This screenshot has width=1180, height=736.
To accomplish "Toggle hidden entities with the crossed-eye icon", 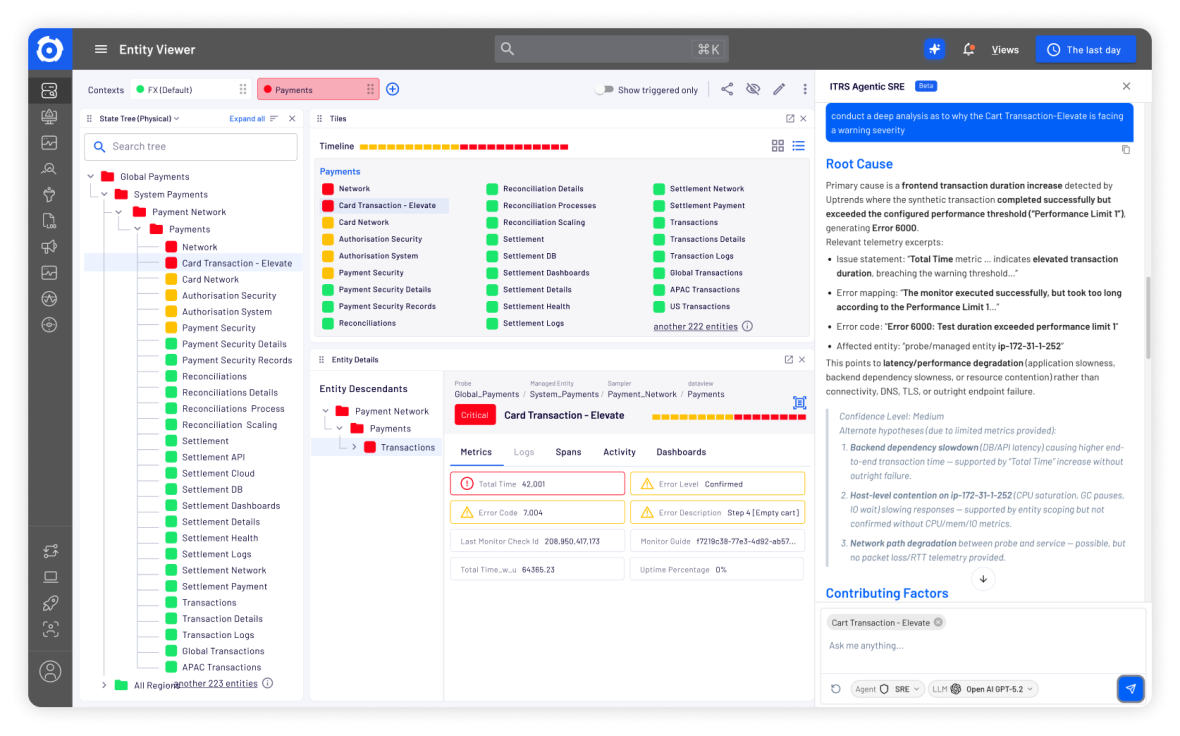I will pyautogui.click(x=753, y=89).
